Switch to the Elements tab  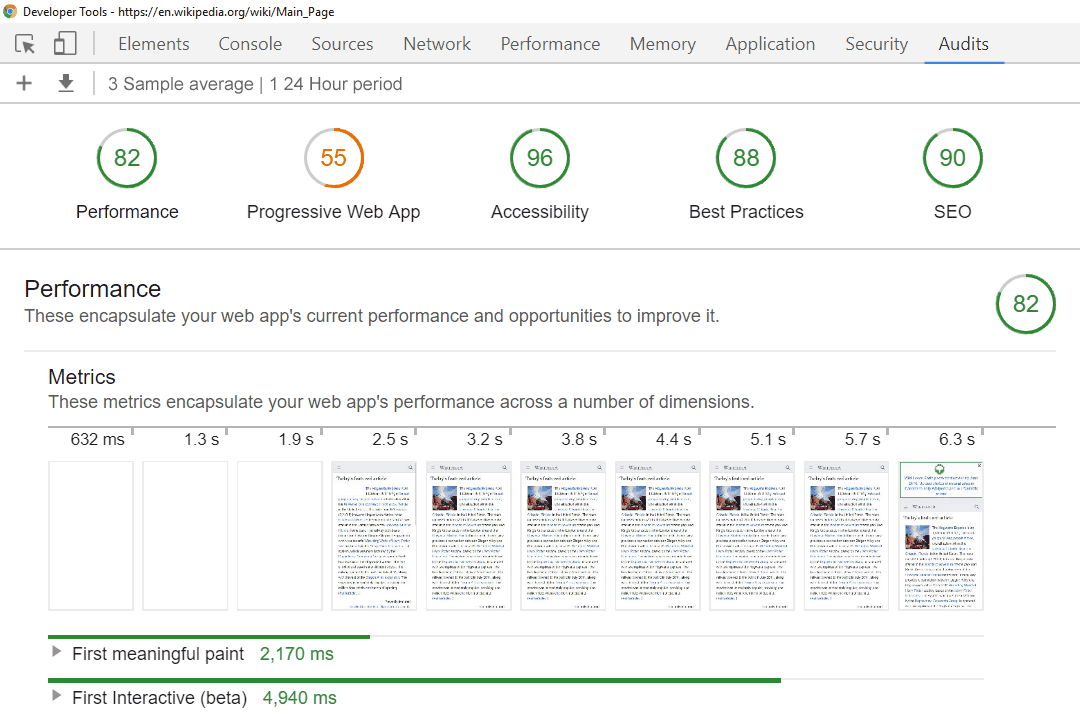click(153, 44)
